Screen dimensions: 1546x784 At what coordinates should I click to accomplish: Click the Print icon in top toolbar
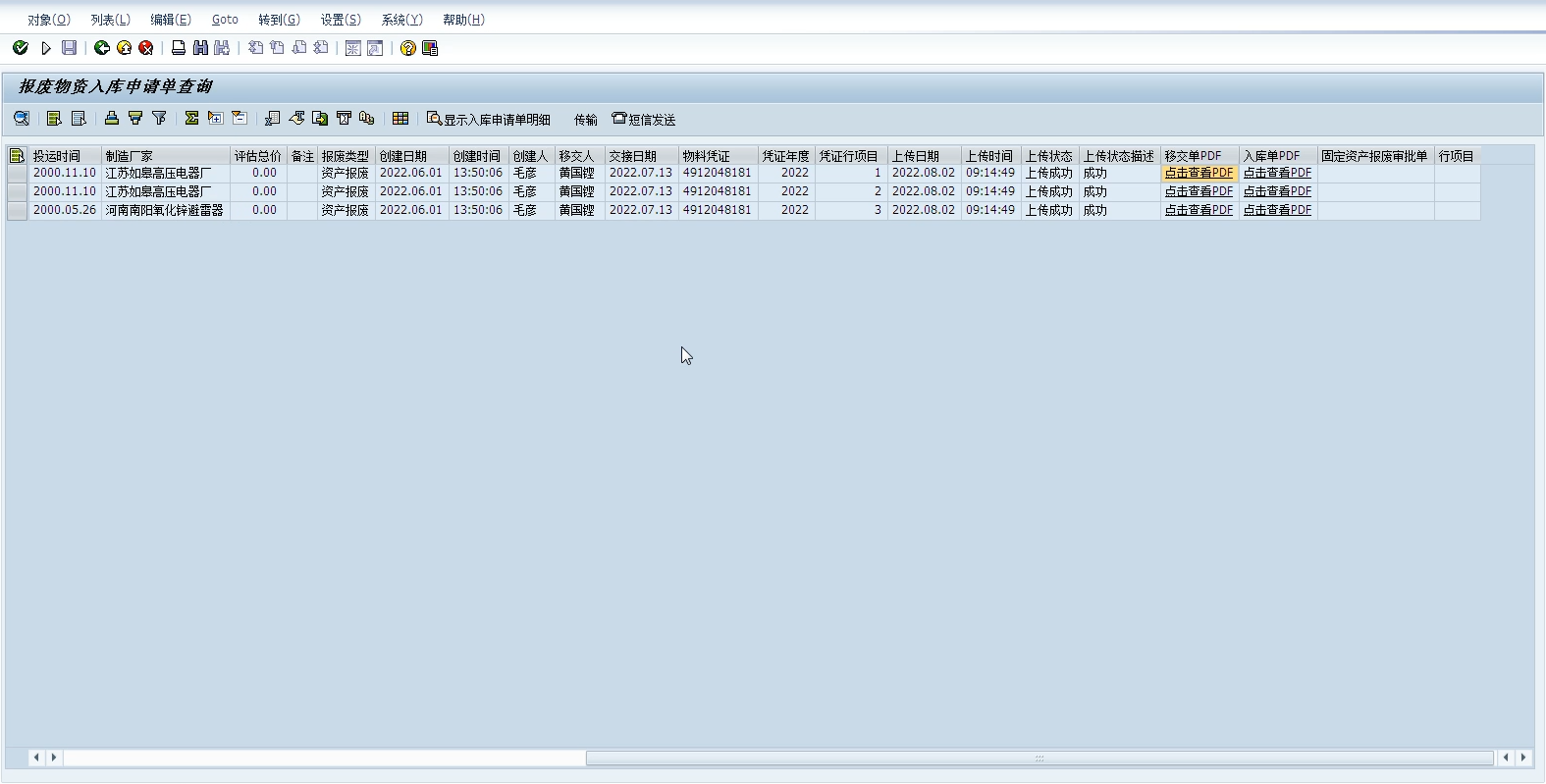(x=179, y=48)
